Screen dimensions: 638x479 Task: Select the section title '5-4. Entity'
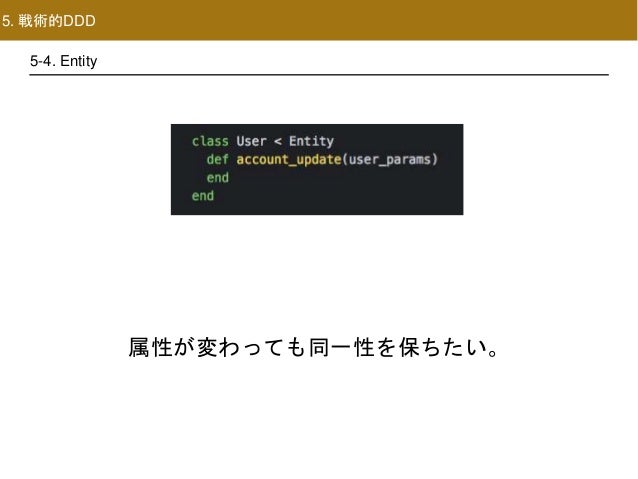(63, 61)
